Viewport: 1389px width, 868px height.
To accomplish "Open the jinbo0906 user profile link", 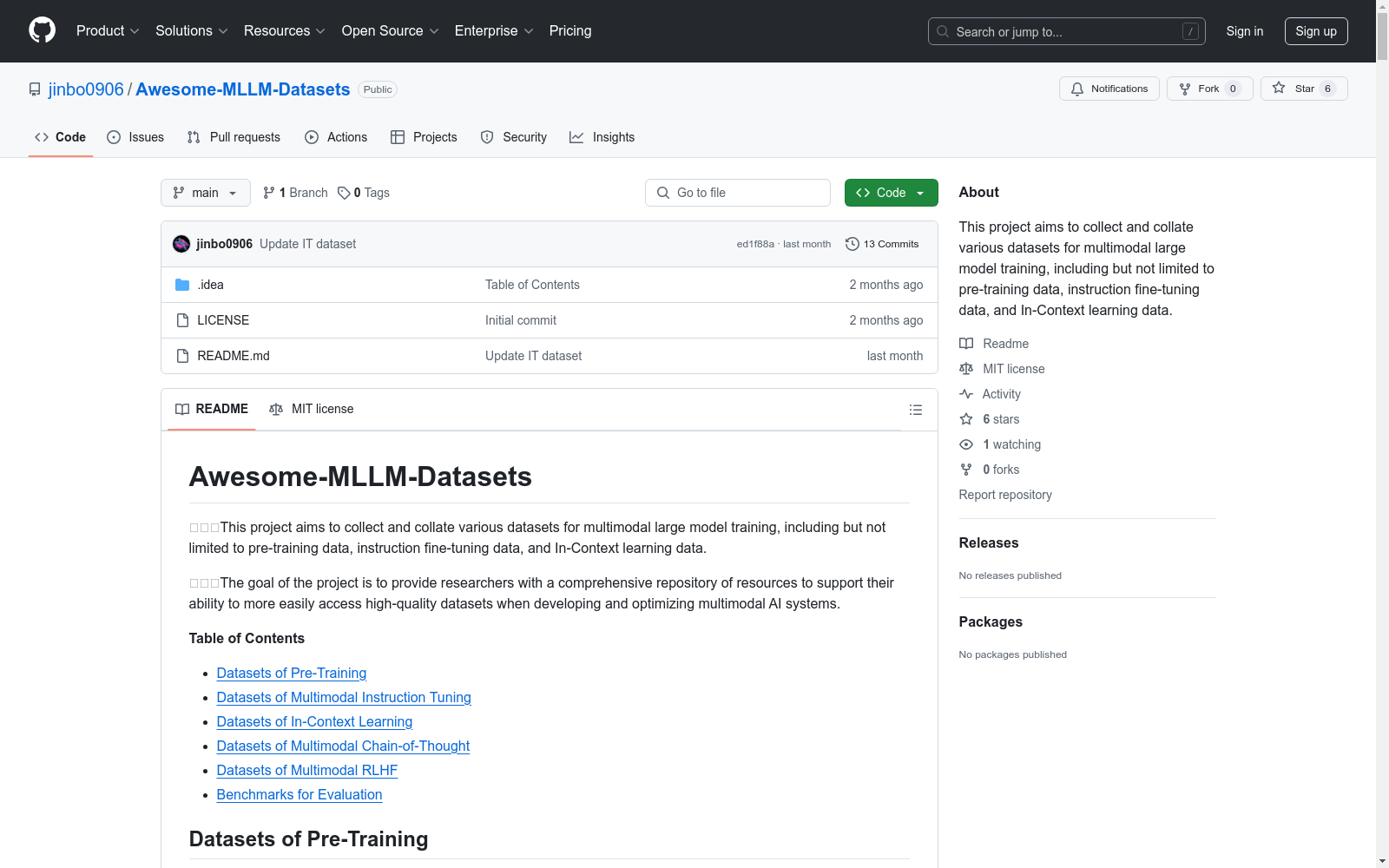I will pyautogui.click(x=86, y=89).
